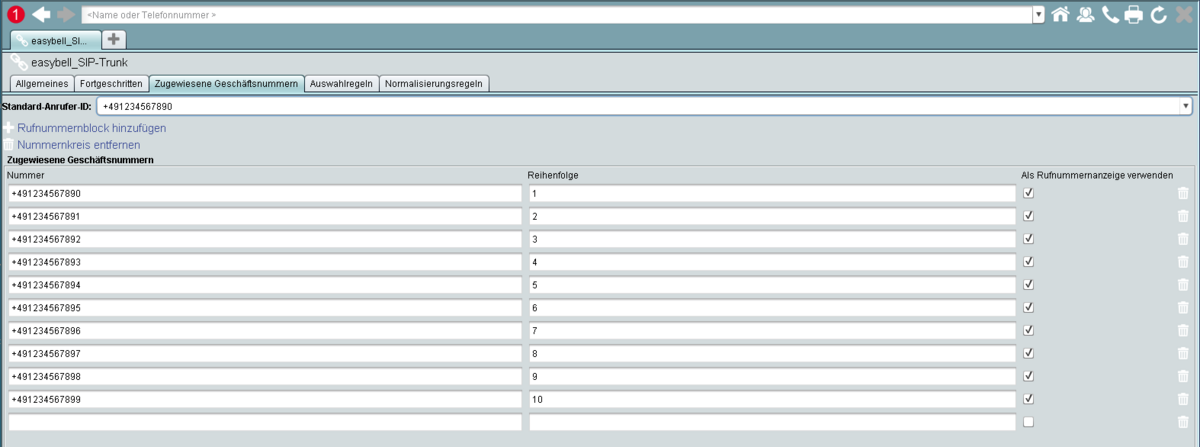Open the Auswahlregeln tab
1200x447 pixels.
[x=341, y=83]
